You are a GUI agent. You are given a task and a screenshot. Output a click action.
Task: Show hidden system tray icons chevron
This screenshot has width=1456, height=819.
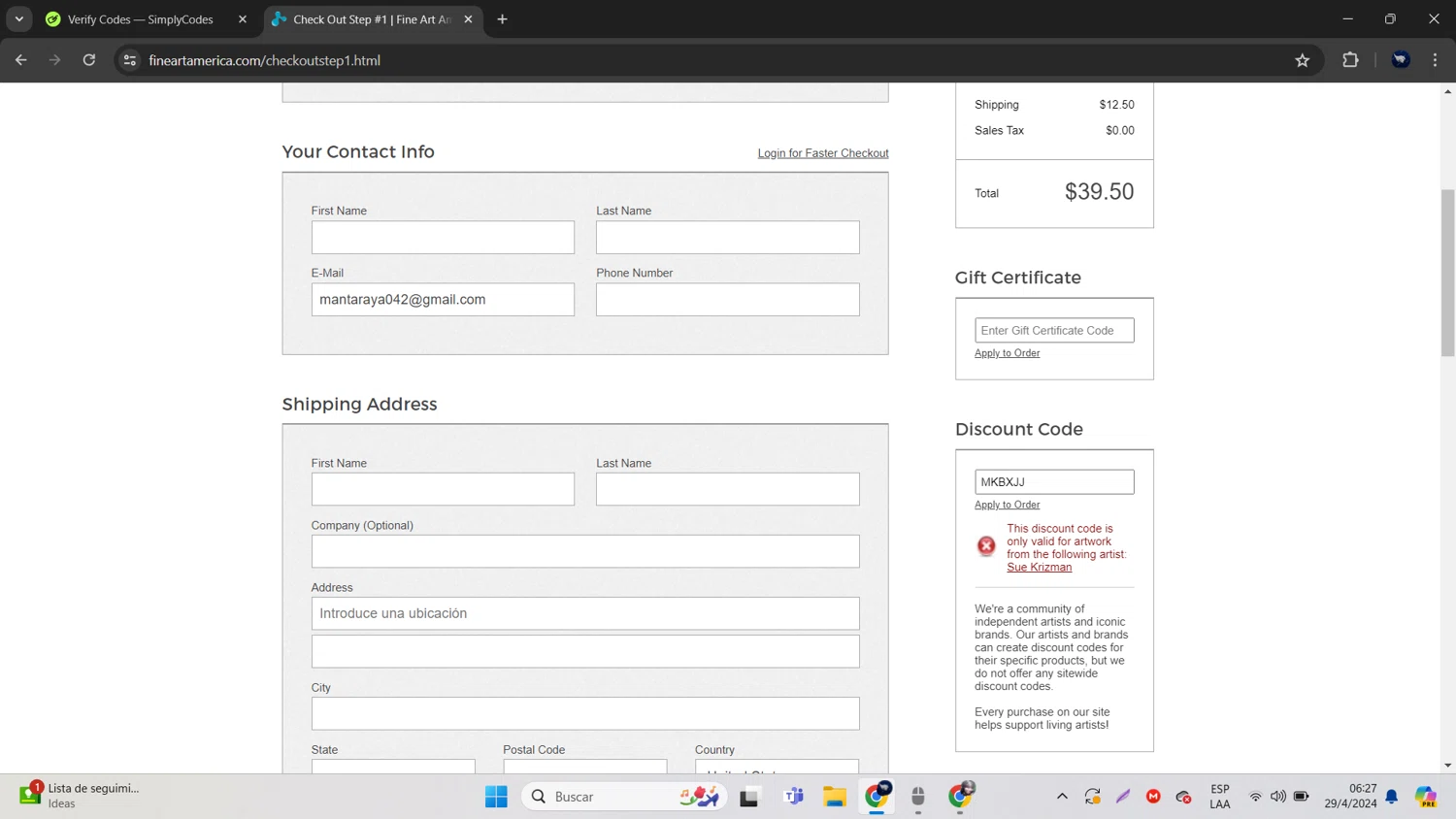(x=1062, y=797)
